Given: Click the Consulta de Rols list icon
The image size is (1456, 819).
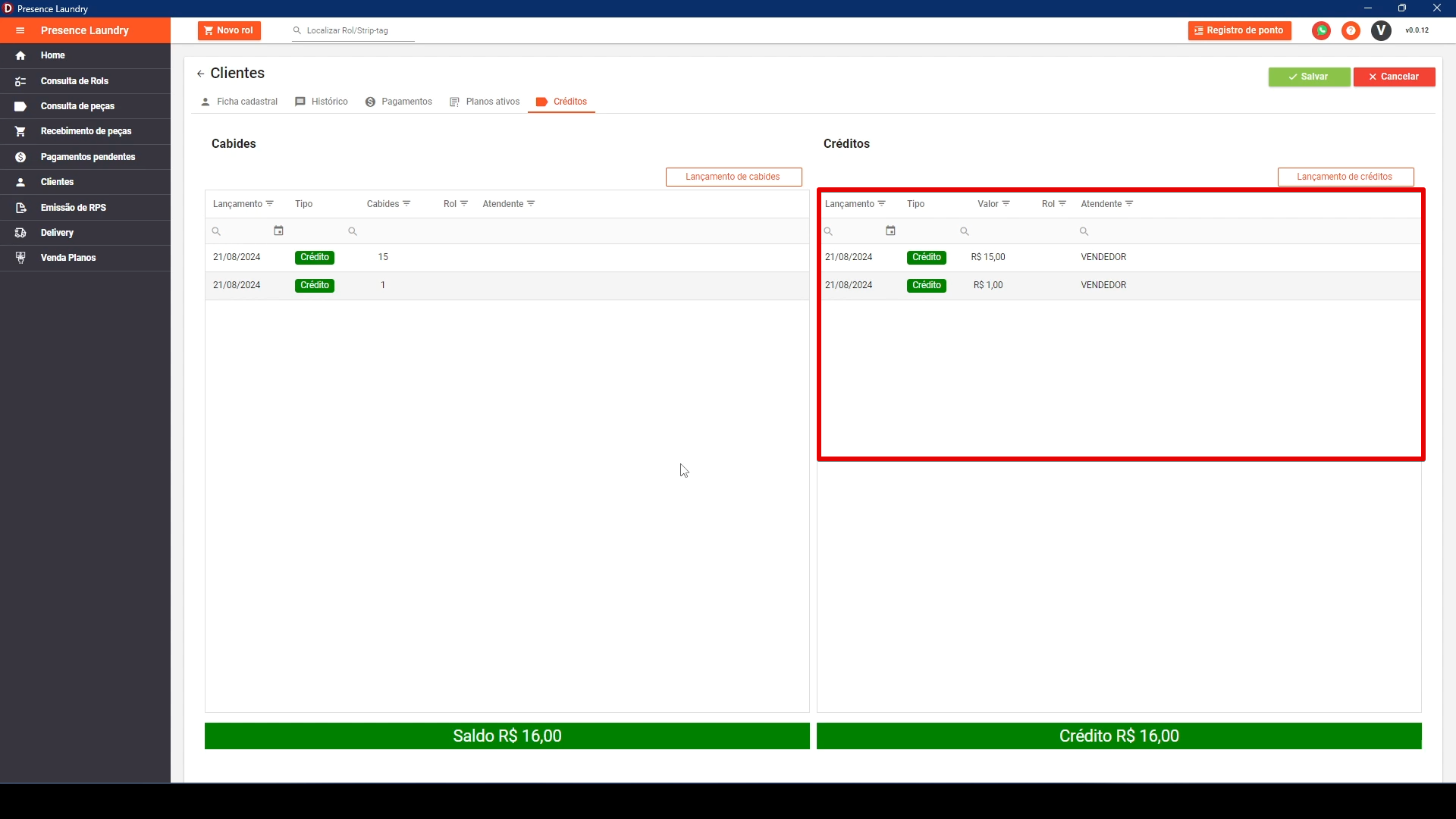Looking at the screenshot, I should click(20, 81).
